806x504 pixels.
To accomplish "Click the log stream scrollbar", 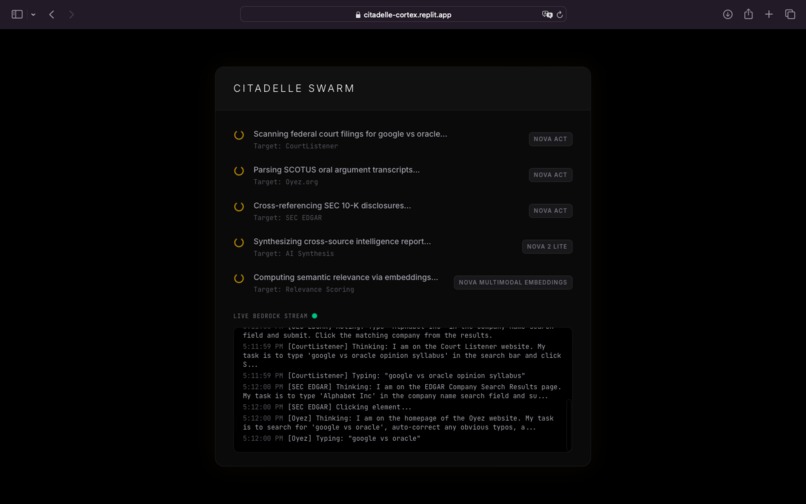I will tap(568, 425).
